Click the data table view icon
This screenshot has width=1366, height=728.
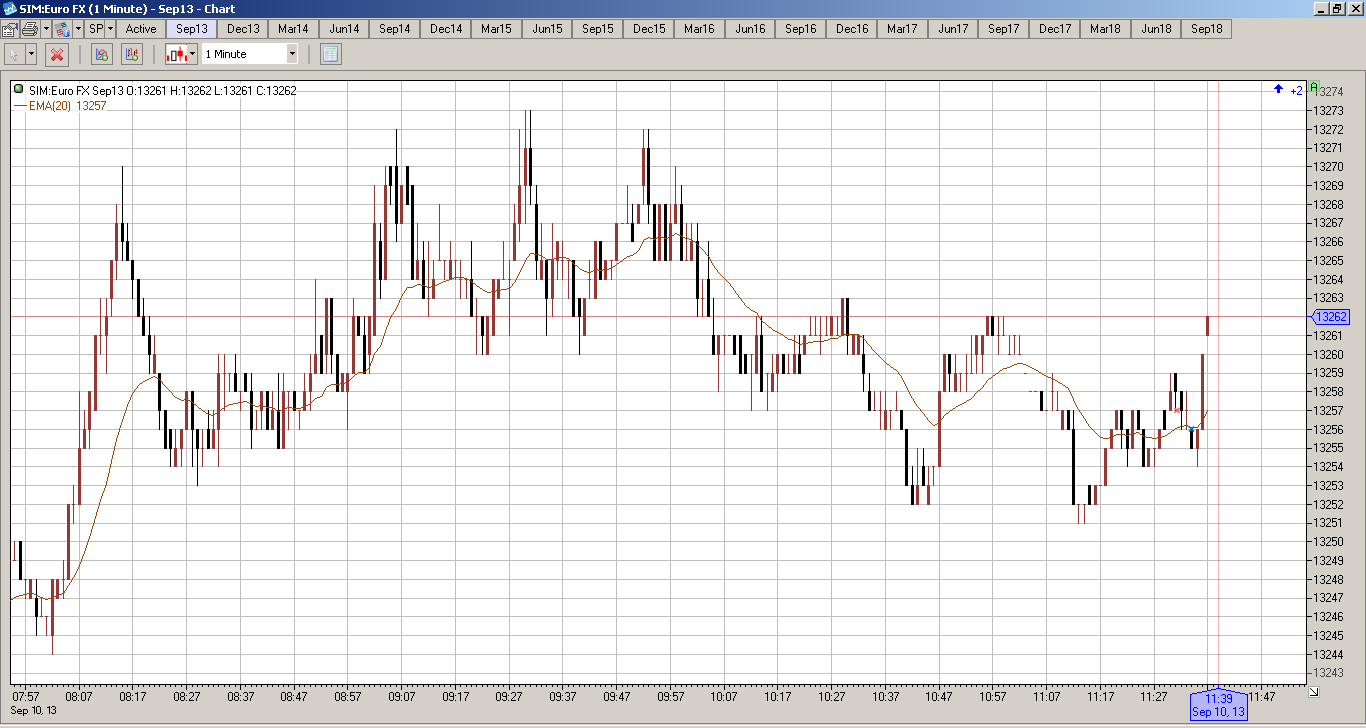pyautogui.click(x=331, y=54)
